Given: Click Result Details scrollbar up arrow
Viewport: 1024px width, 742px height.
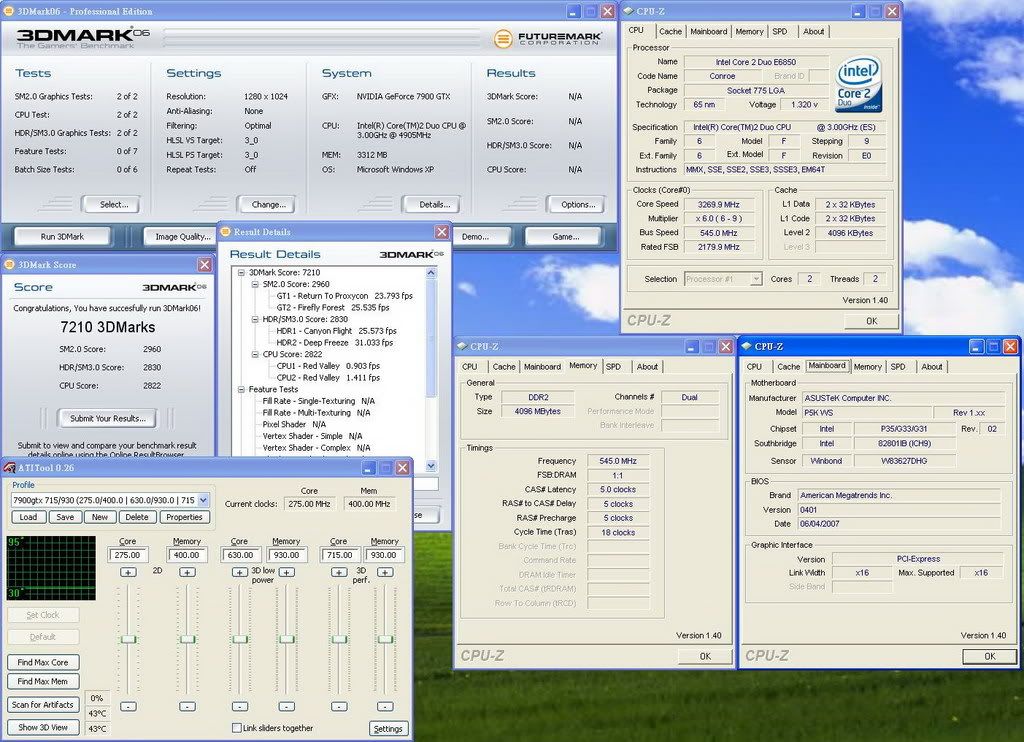Looking at the screenshot, I should [431, 273].
